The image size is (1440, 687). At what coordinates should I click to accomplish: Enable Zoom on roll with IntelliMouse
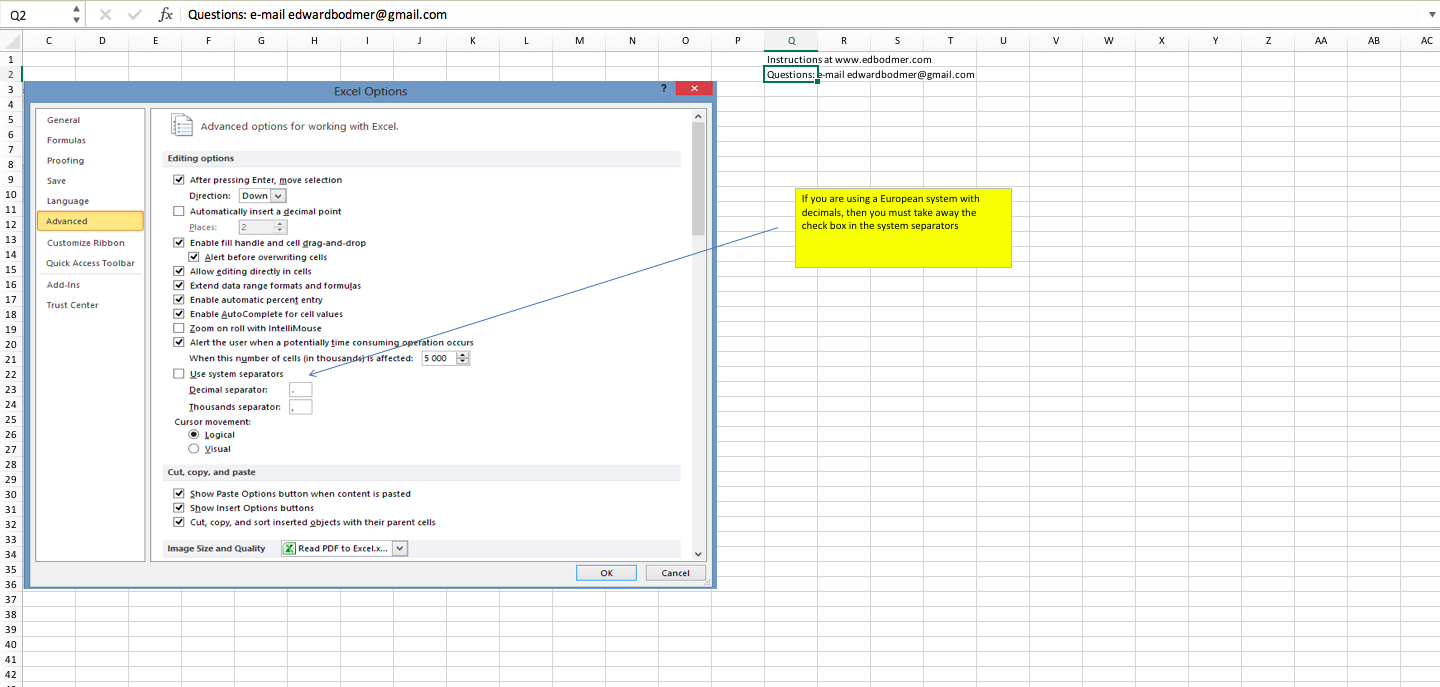tap(179, 328)
